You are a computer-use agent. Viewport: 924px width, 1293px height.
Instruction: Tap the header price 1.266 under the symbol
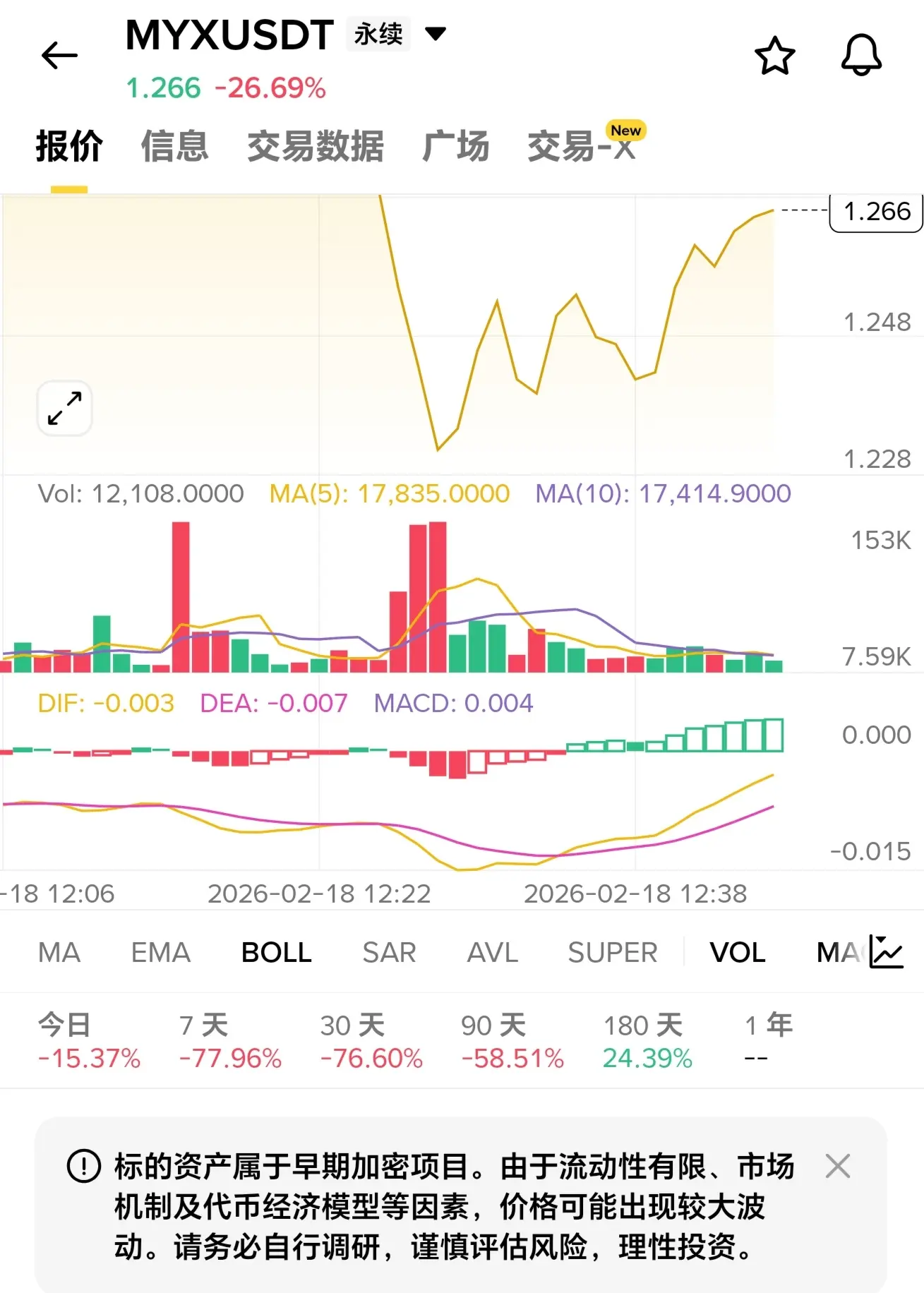(163, 88)
